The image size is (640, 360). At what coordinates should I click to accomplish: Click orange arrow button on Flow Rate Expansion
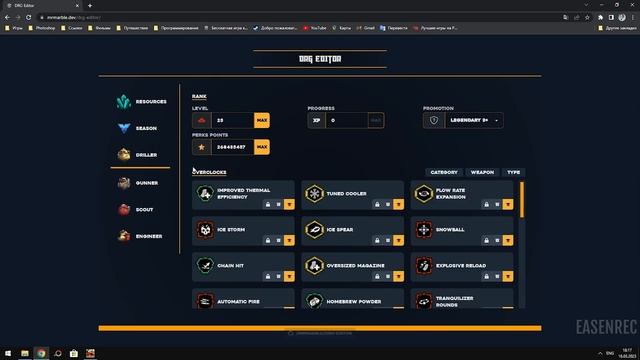click(508, 204)
